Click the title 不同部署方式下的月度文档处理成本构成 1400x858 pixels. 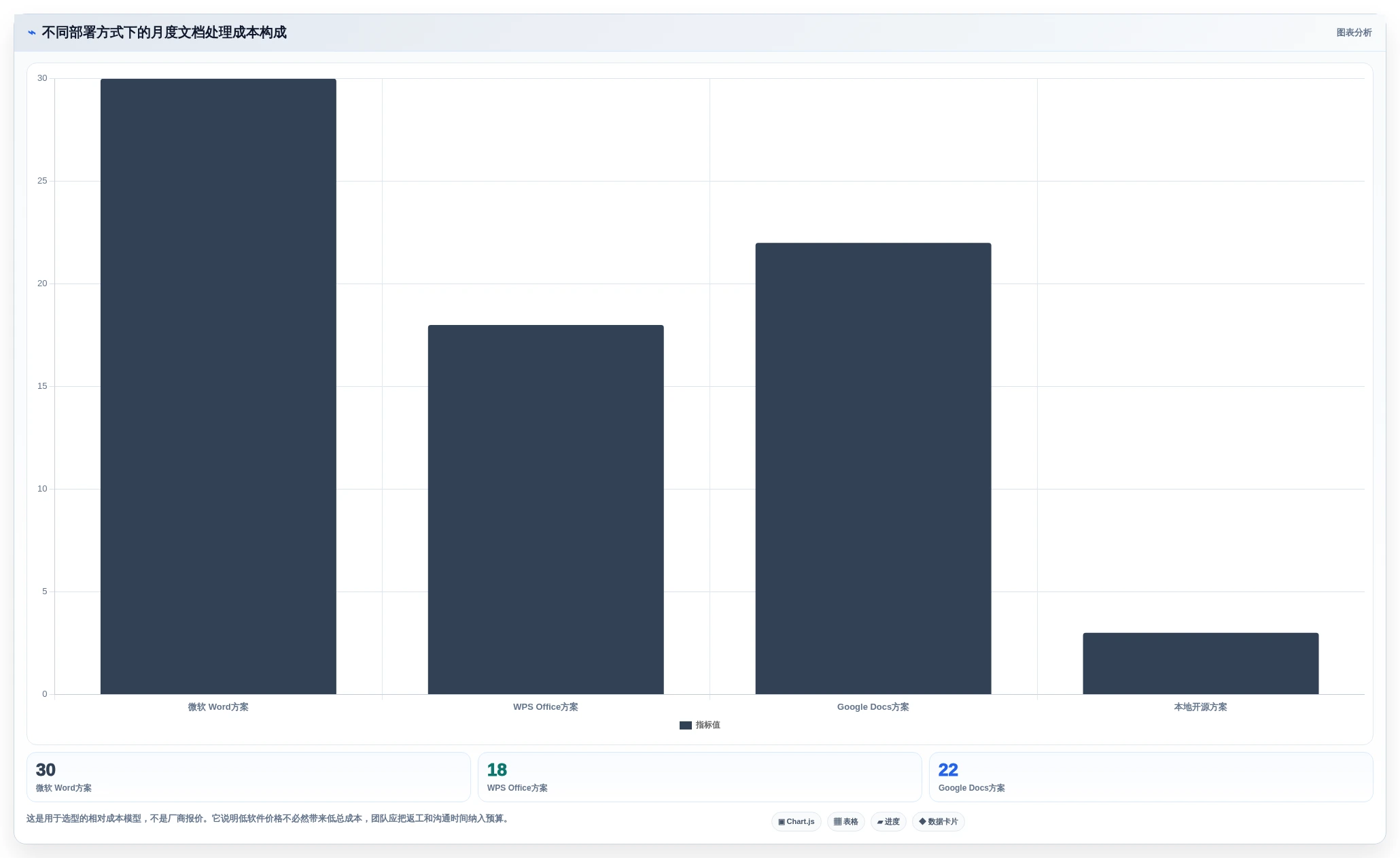(x=164, y=33)
